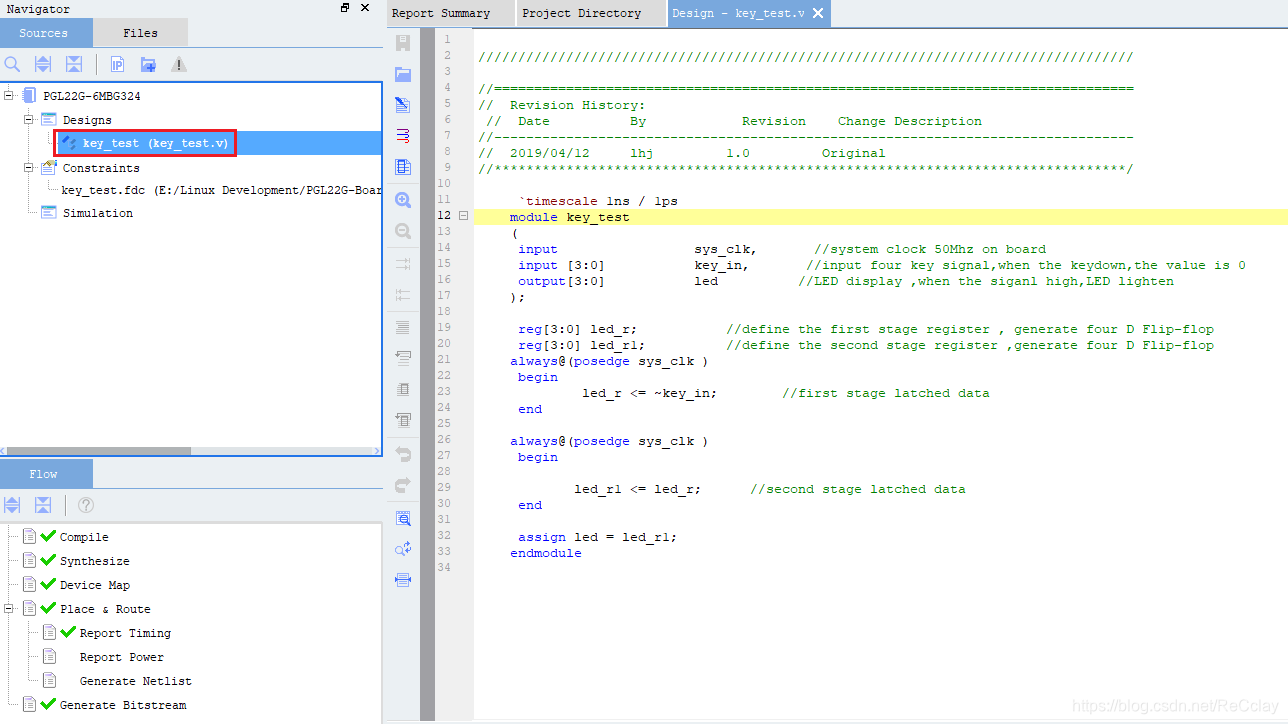Collapse the module key_test code fold marker
1288x724 pixels.
click(x=464, y=216)
